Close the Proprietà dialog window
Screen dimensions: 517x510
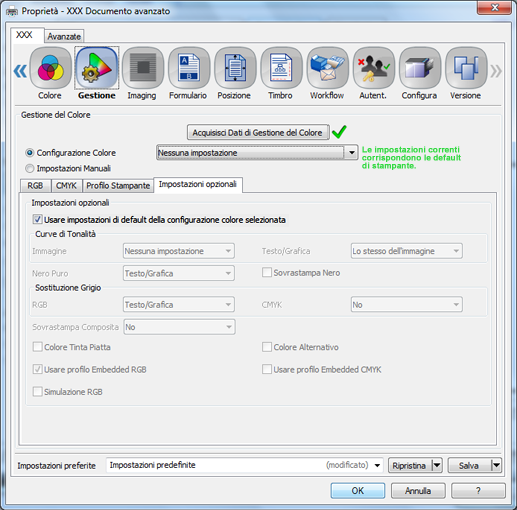click(495, 7)
